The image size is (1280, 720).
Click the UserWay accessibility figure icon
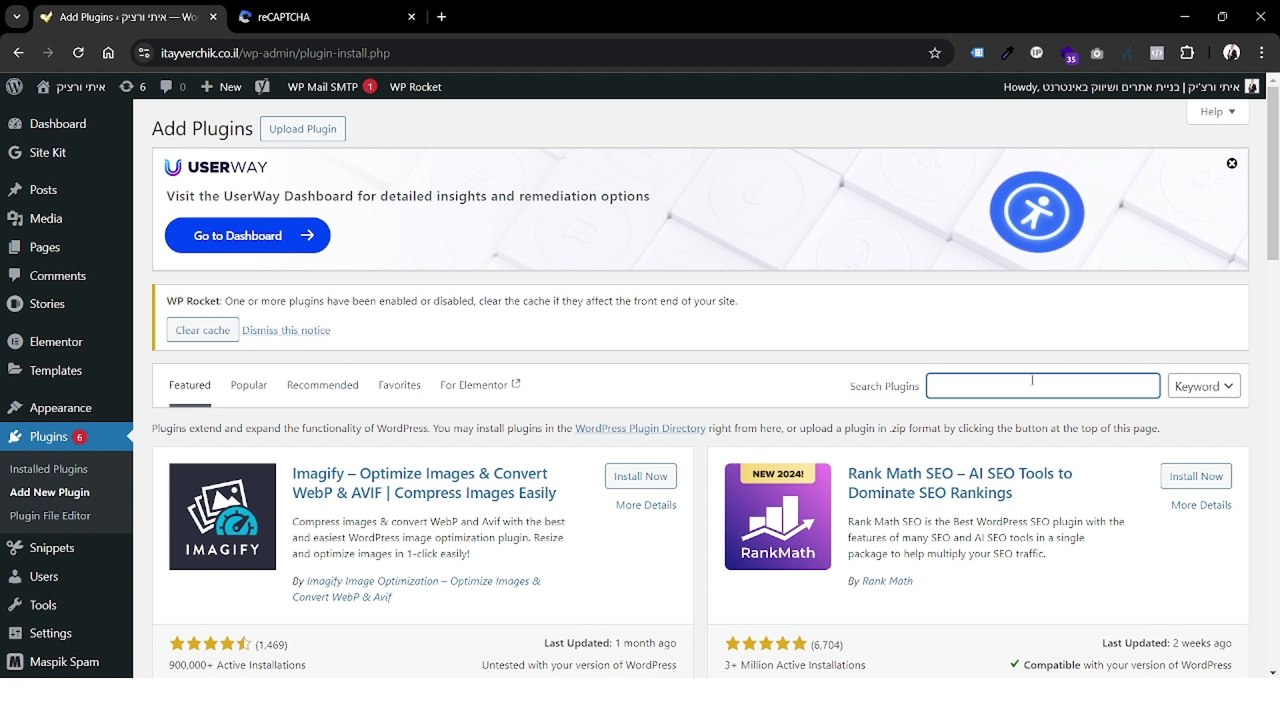point(1037,212)
